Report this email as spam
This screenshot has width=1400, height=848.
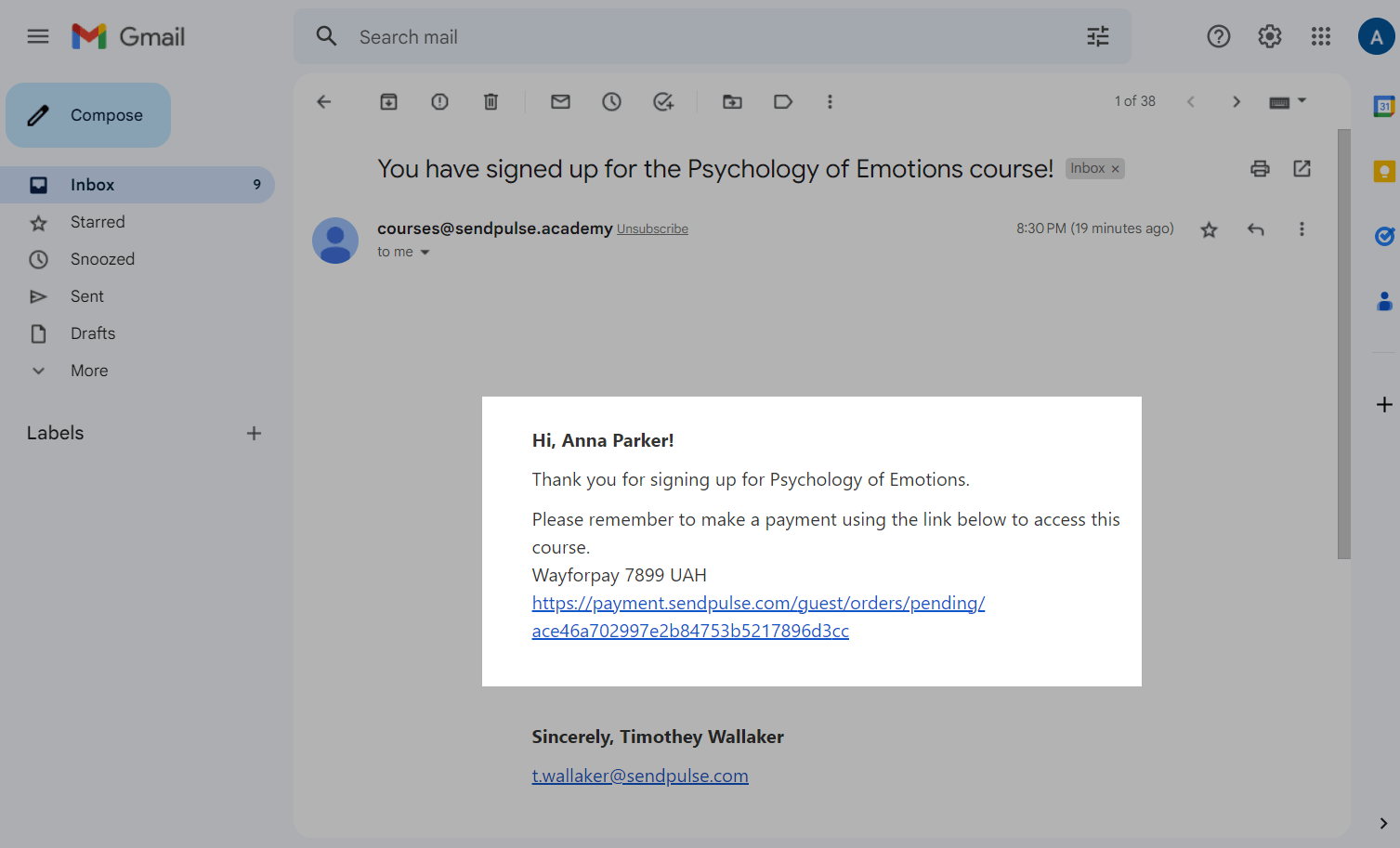coord(439,101)
